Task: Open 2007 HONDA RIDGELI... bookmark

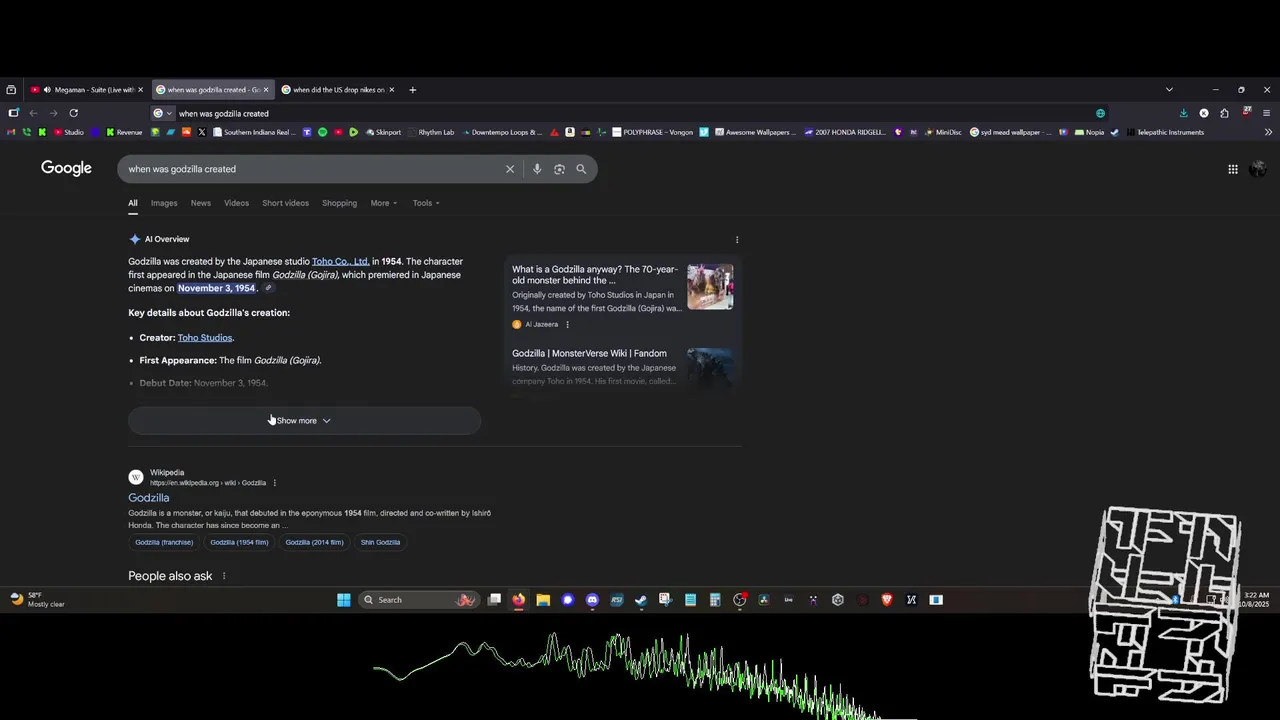Action: [844, 132]
